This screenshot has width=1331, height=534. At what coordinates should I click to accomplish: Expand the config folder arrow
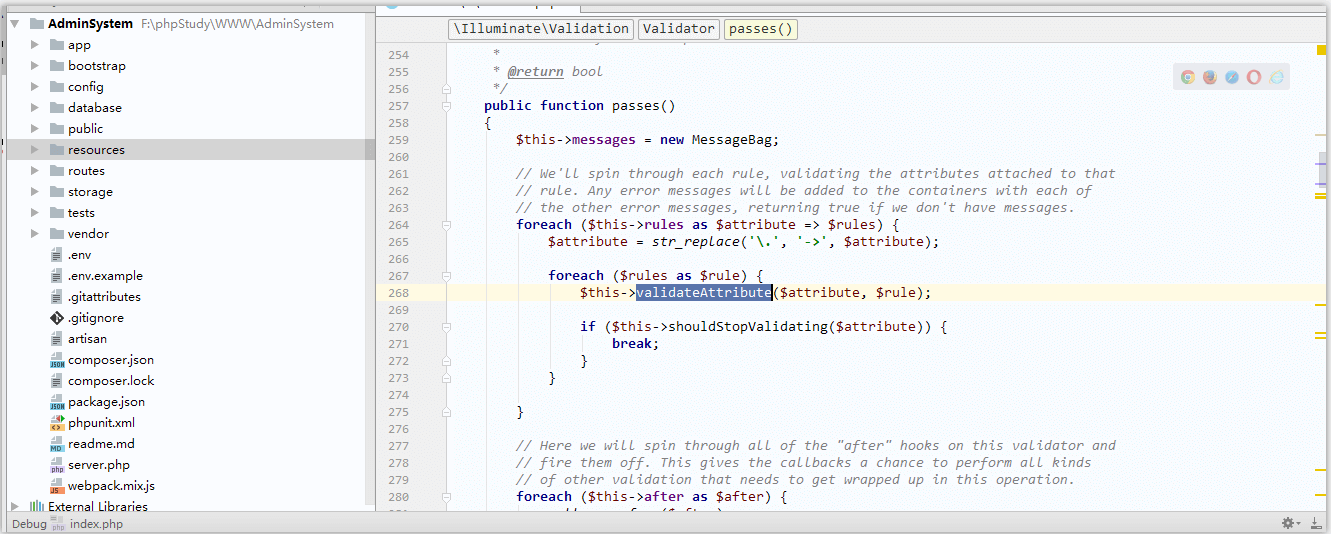point(35,87)
